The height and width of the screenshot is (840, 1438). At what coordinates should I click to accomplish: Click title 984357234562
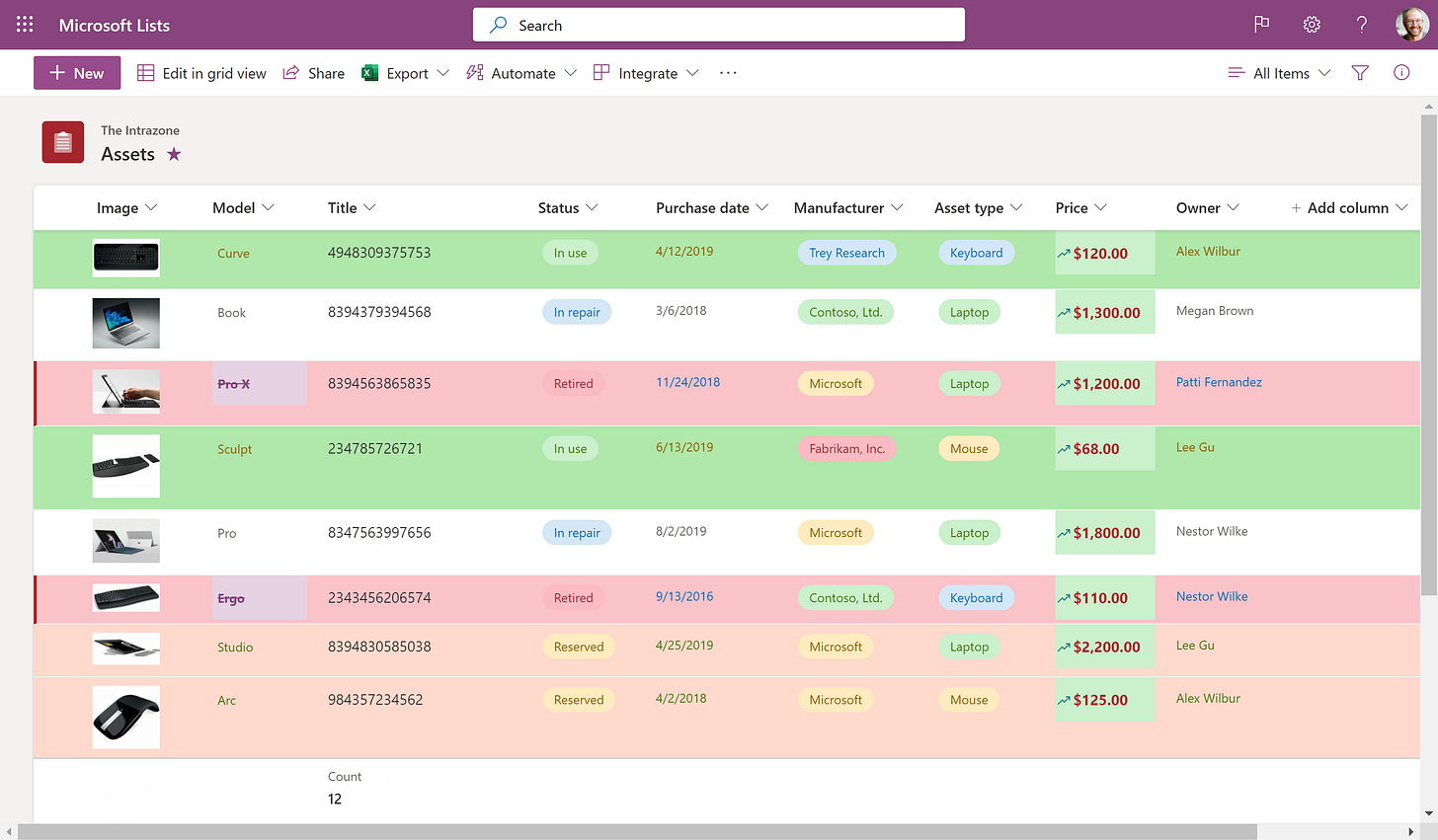(x=375, y=700)
